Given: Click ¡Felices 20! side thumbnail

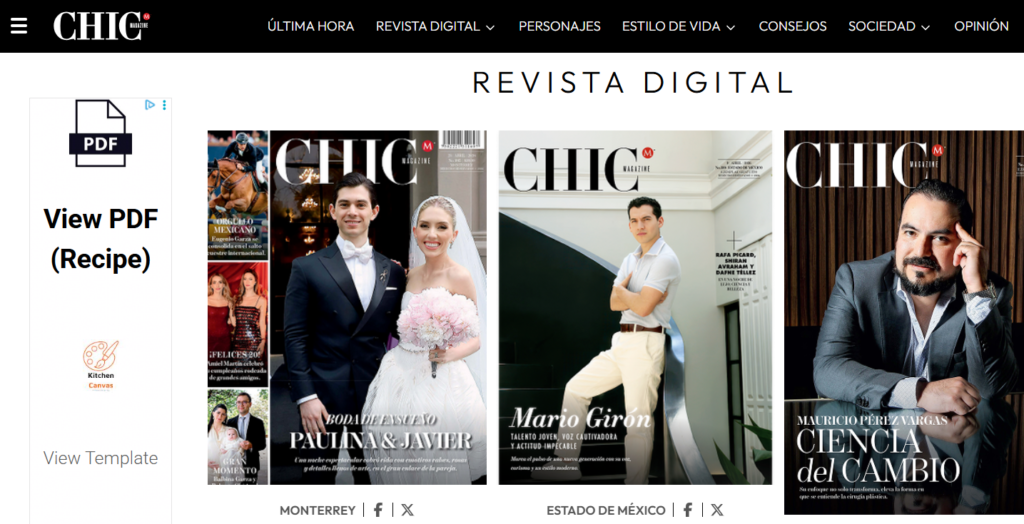Looking at the screenshot, I should [238, 324].
